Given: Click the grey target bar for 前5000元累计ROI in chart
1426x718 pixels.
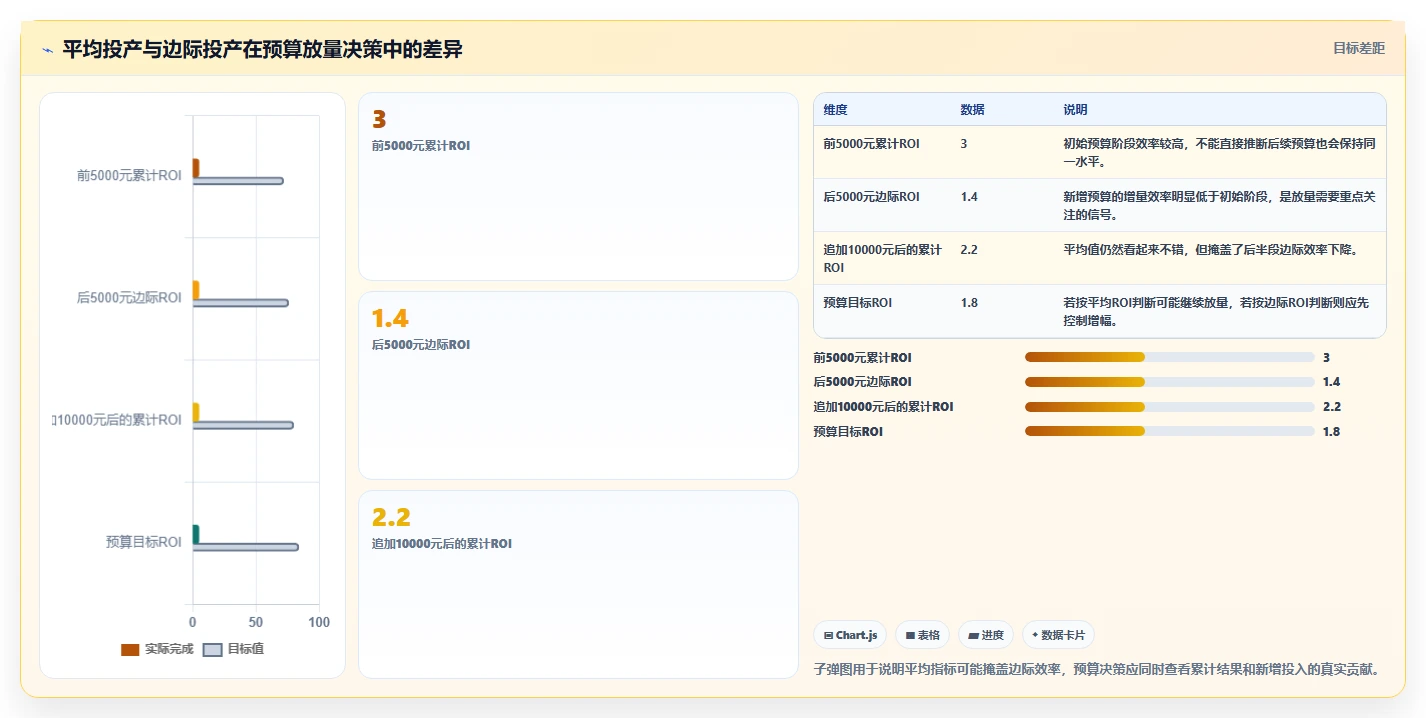Looking at the screenshot, I should click(238, 181).
